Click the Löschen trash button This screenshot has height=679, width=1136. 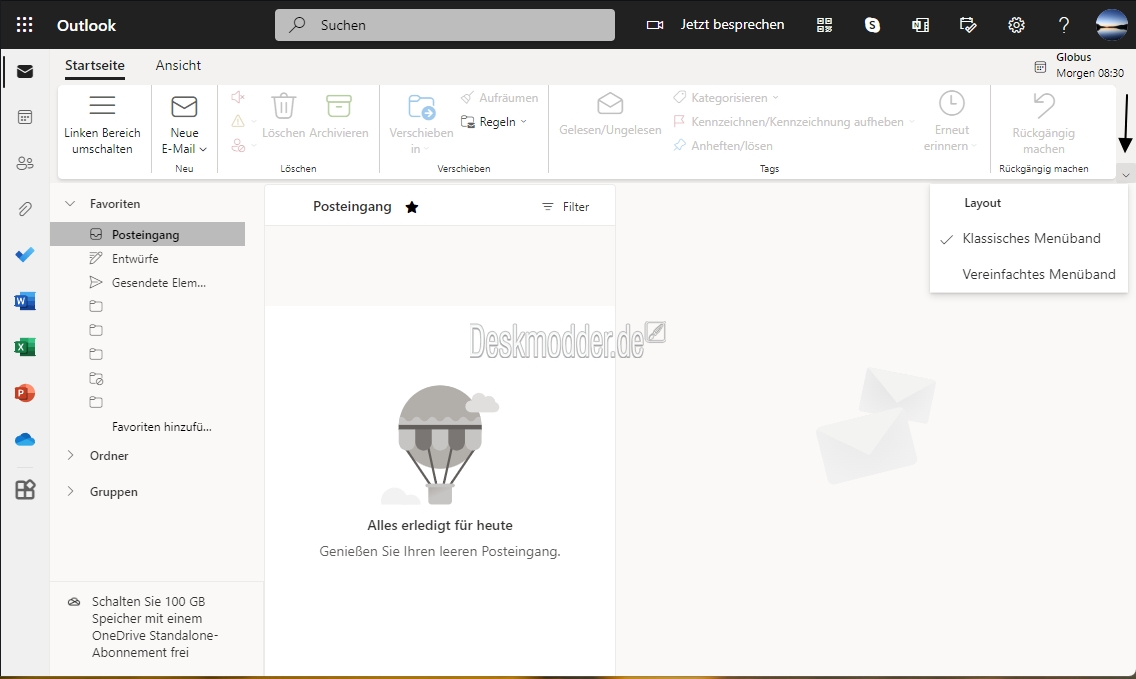click(x=283, y=116)
